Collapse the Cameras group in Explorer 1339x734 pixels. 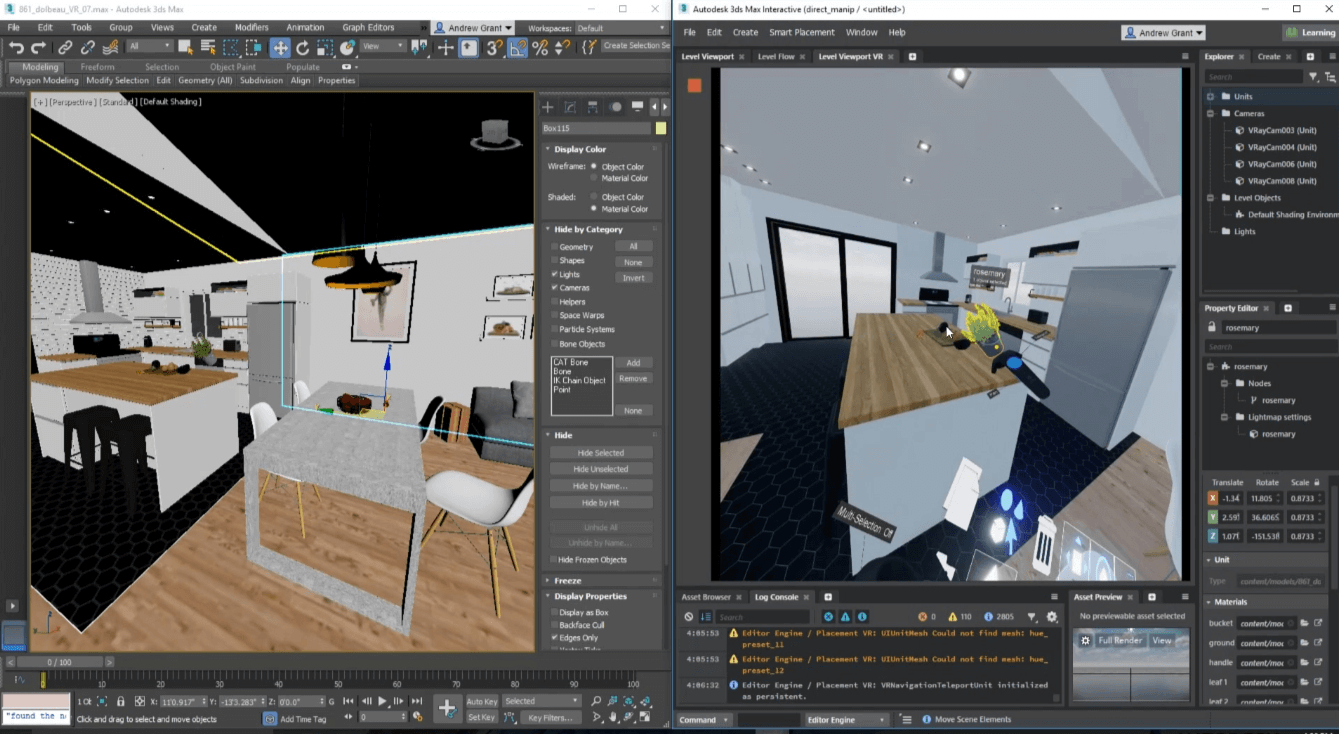[x=1211, y=113]
